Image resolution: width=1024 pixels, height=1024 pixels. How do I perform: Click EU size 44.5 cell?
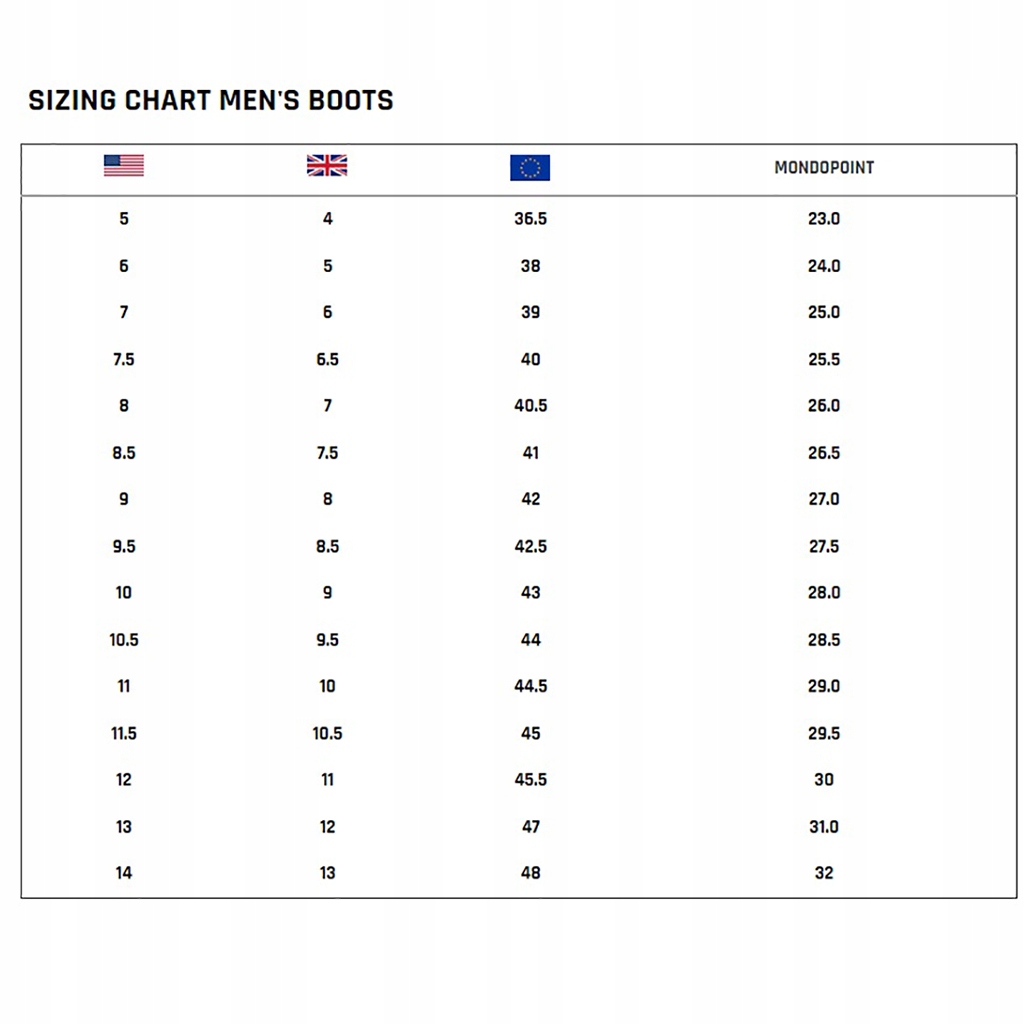[530, 686]
